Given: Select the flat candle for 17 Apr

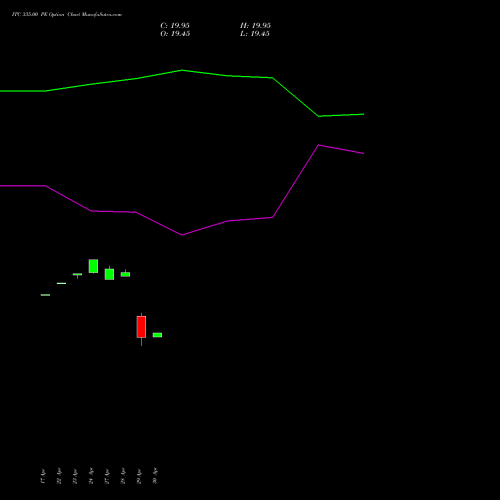Looking at the screenshot, I should point(45,295).
